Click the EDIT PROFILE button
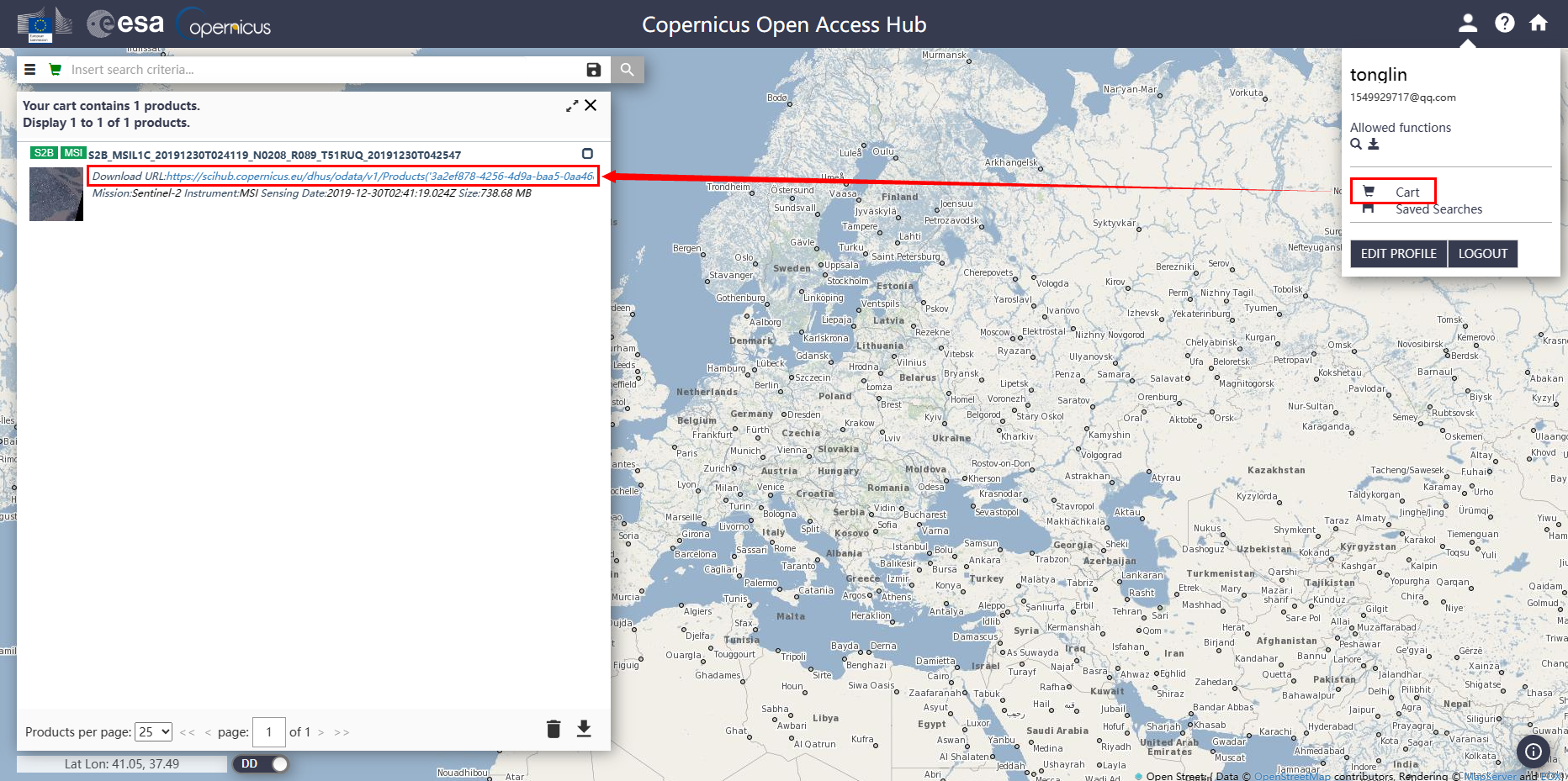The image size is (1568, 781). point(1399,254)
